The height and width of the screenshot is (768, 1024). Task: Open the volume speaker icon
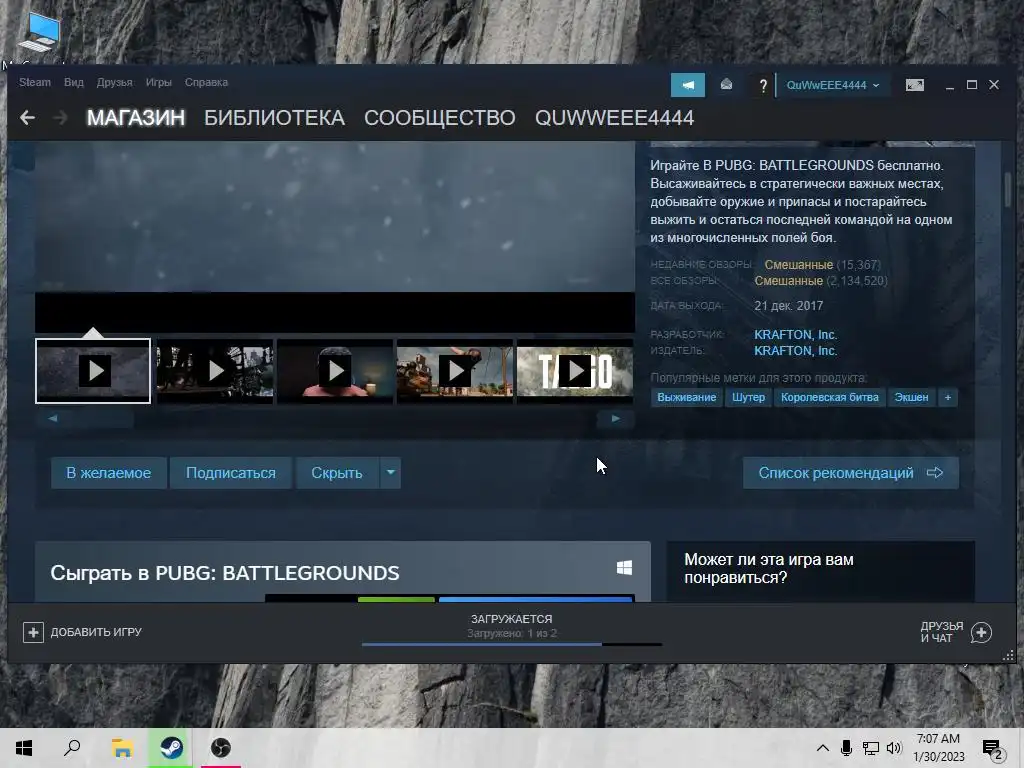(894, 748)
